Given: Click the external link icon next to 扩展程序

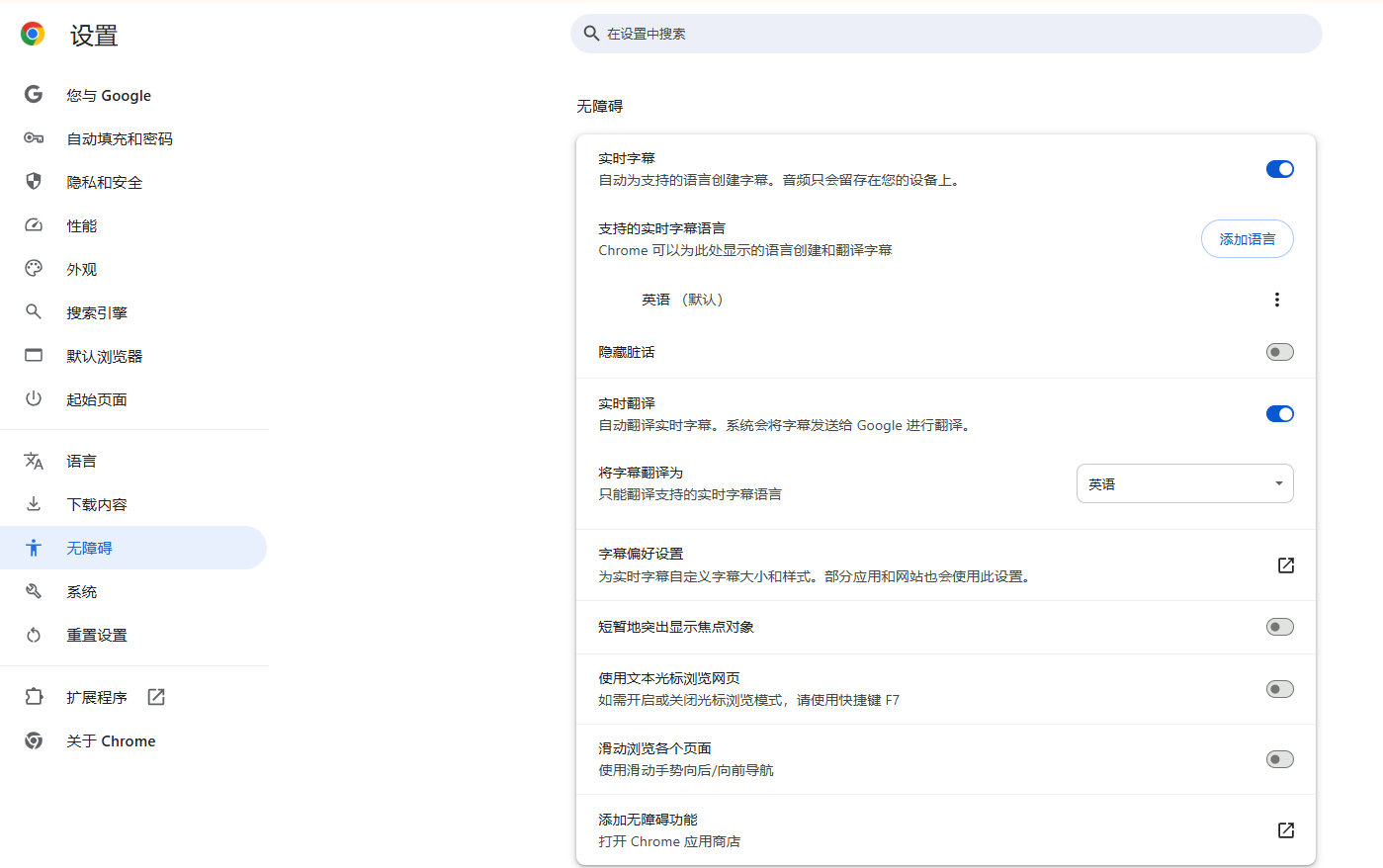Looking at the screenshot, I should click(x=156, y=697).
